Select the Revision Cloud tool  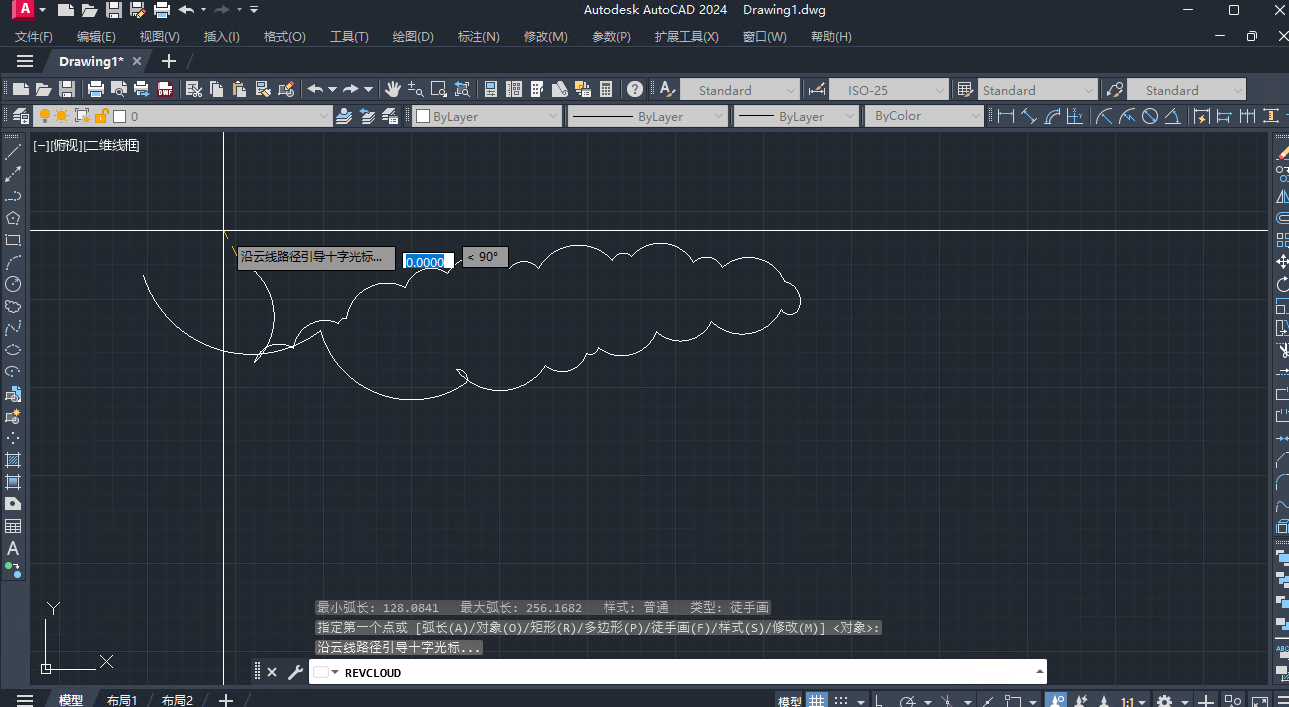pos(13,306)
